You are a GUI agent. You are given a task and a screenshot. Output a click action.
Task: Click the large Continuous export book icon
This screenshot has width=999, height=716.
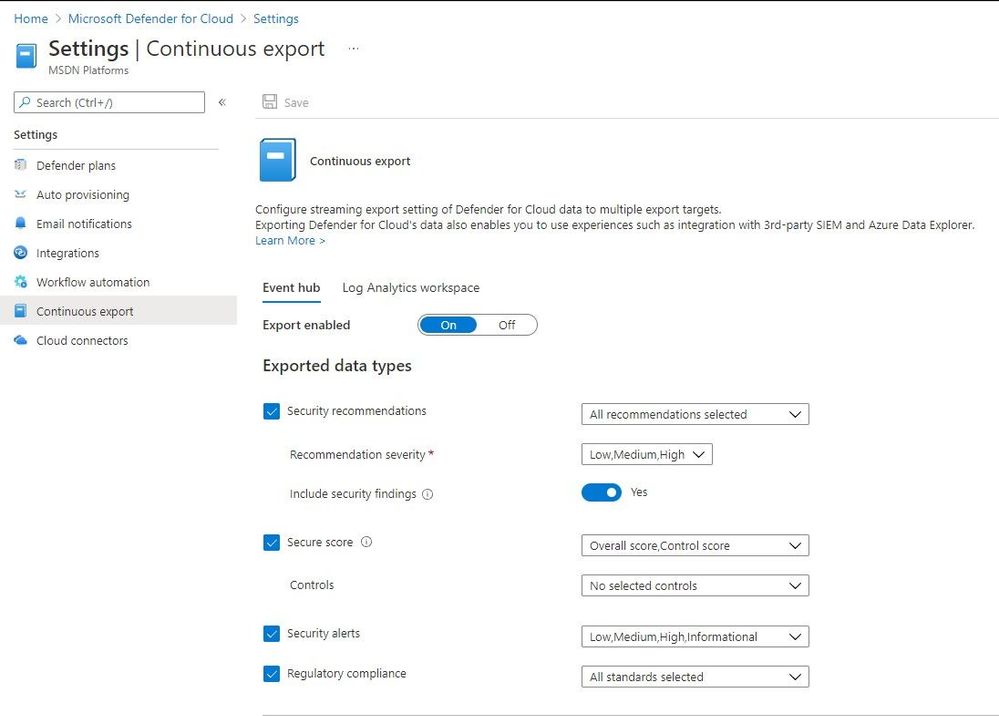click(278, 160)
